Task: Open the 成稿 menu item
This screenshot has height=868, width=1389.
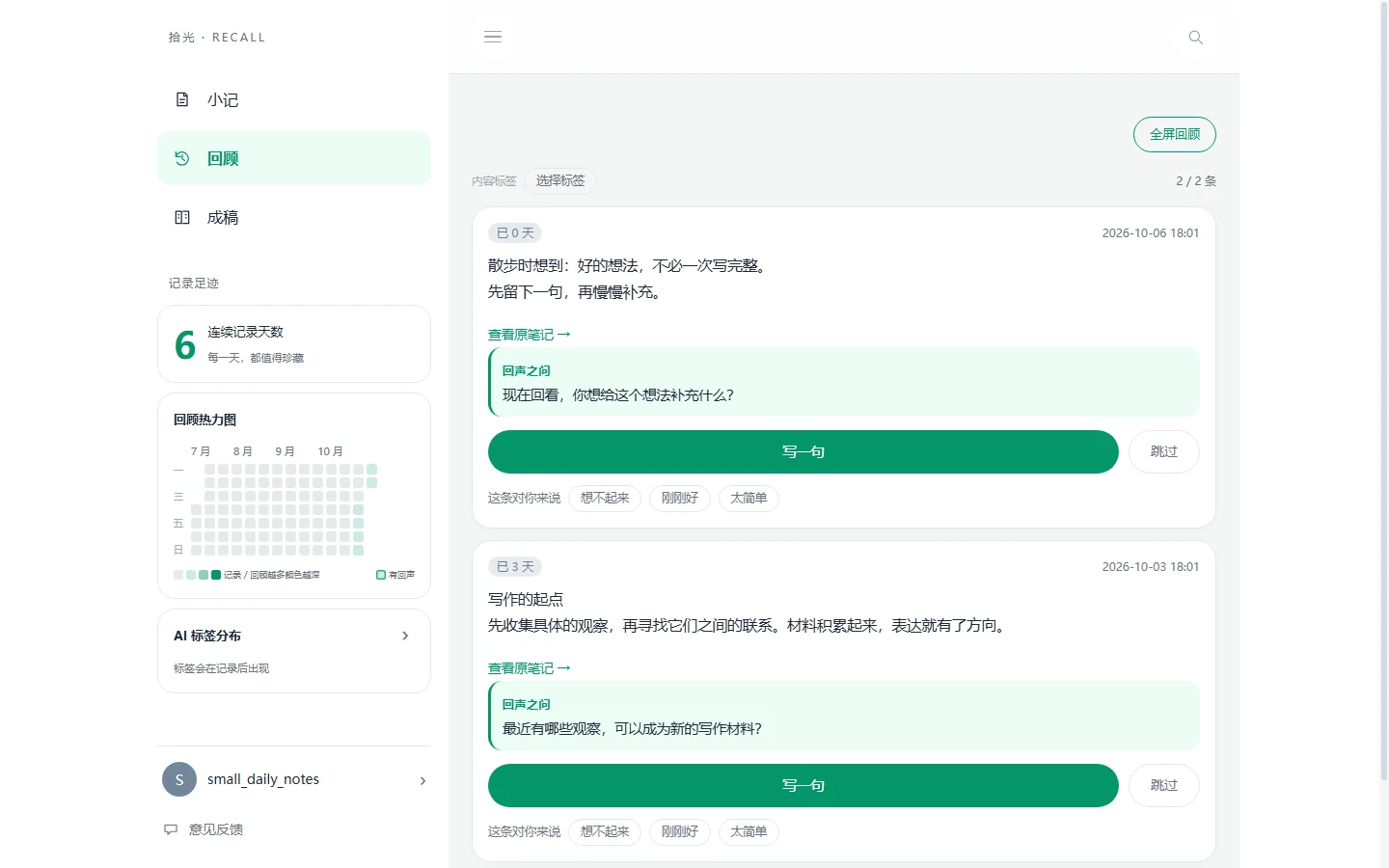Action: pyautogui.click(x=294, y=217)
